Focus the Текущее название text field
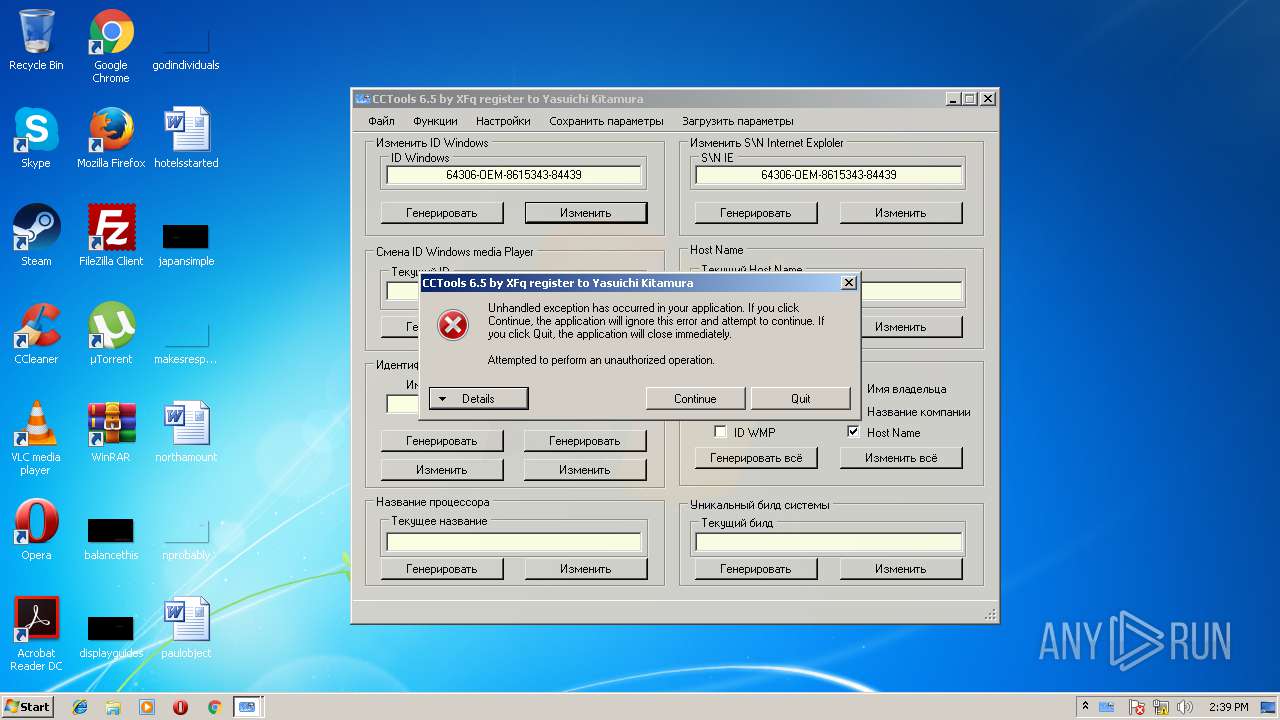 (514, 542)
